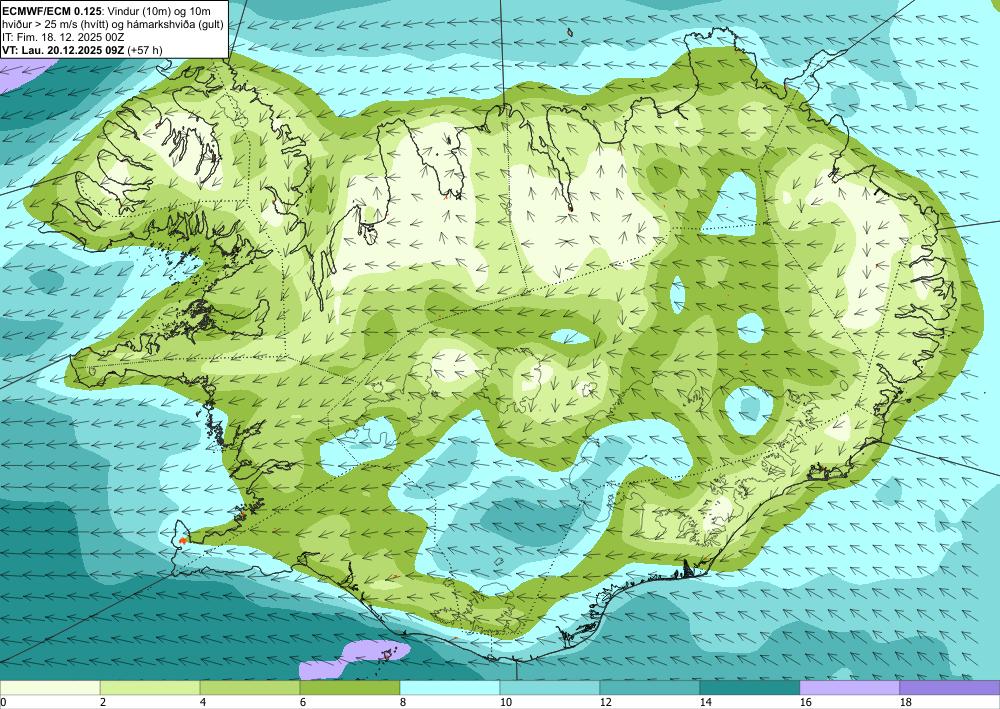This screenshot has height=709, width=1000.
Task: Click the scale label '0'
Action: [3, 702]
